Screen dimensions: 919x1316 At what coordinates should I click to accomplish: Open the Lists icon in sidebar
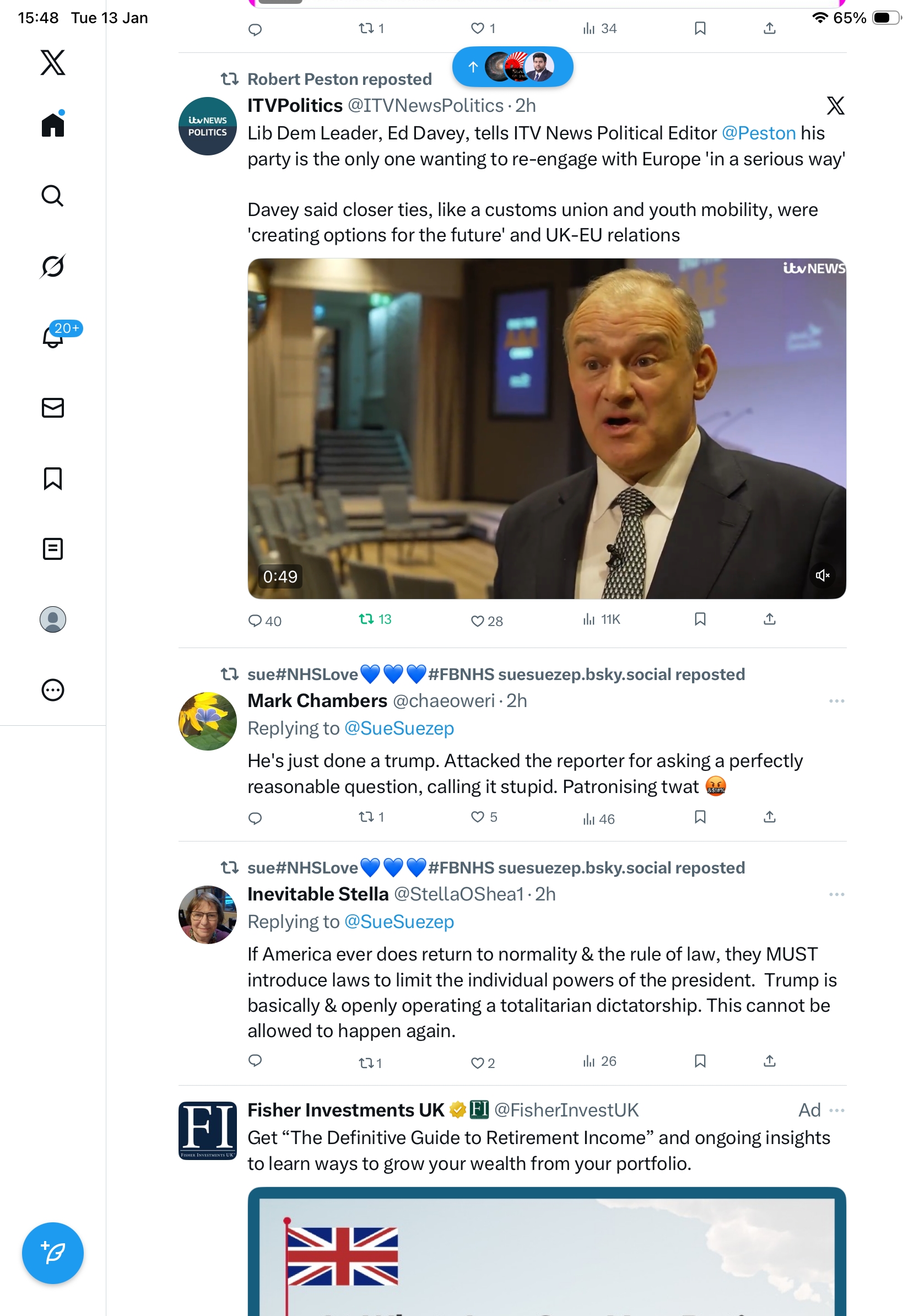pyautogui.click(x=53, y=548)
